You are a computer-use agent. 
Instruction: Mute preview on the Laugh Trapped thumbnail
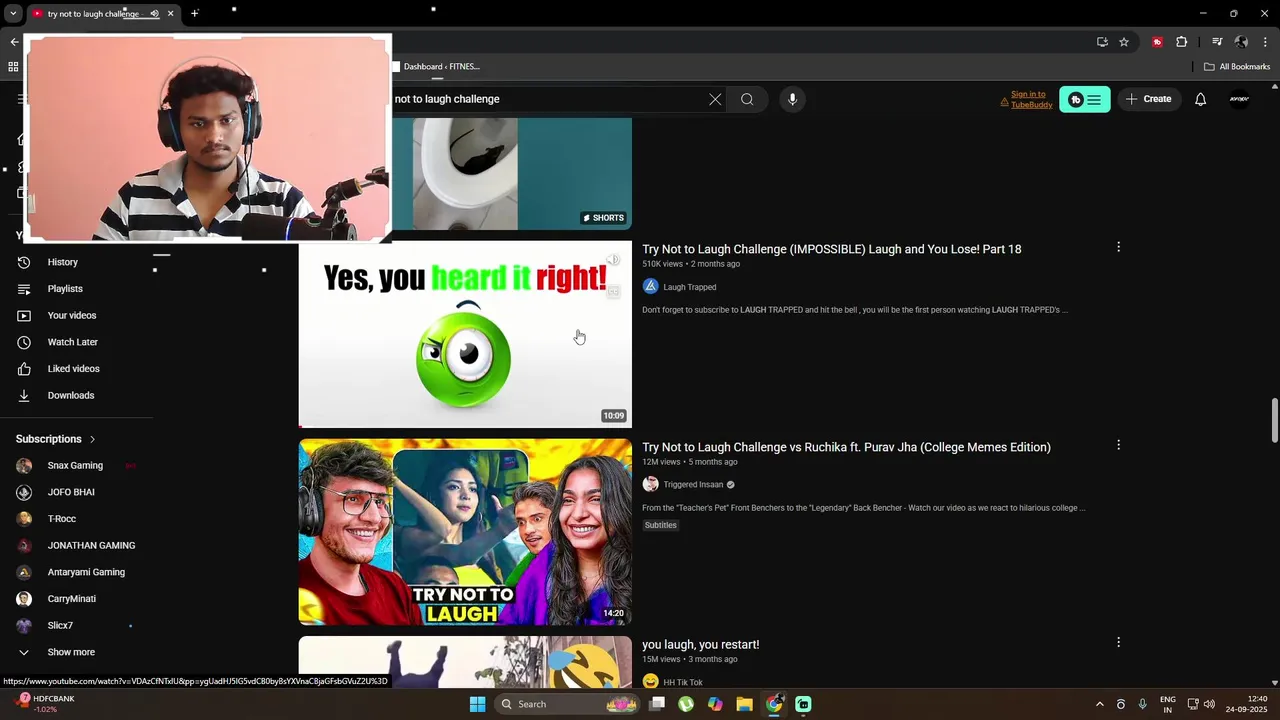613,260
